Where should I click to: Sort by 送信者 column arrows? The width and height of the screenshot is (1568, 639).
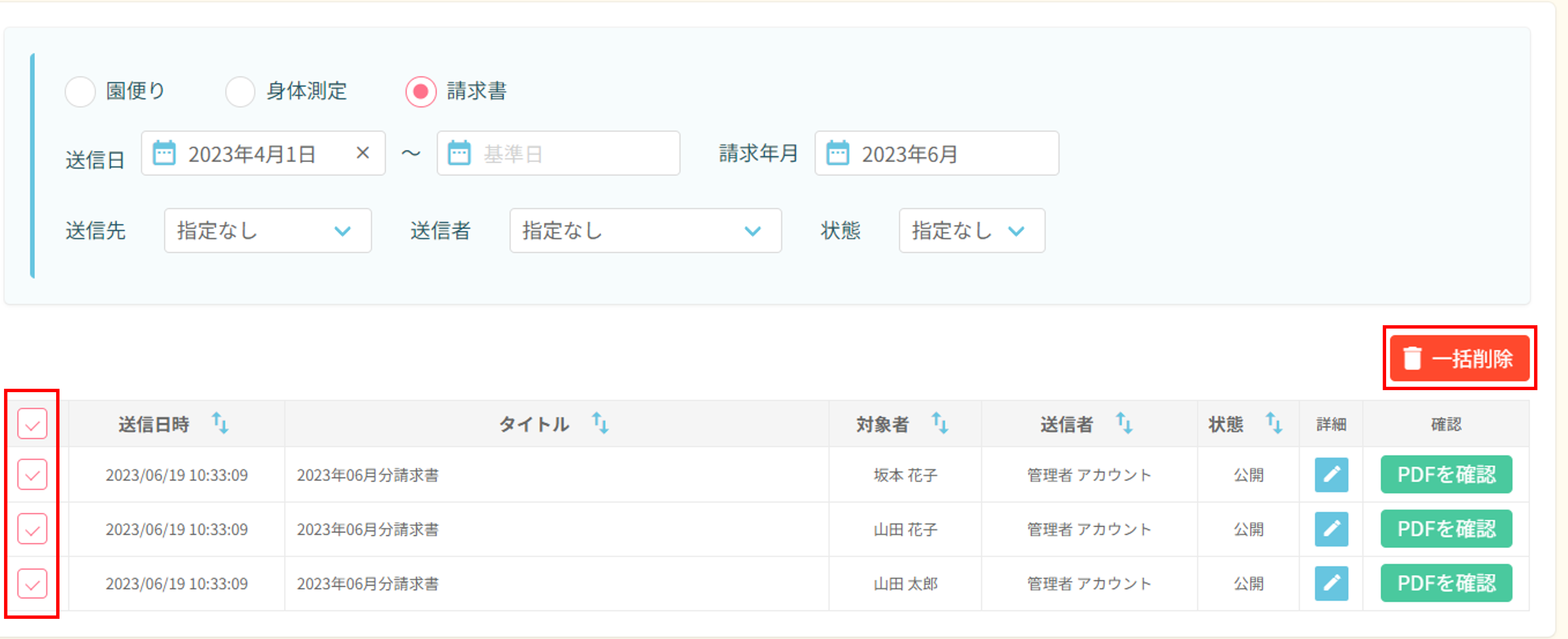[x=1124, y=423]
